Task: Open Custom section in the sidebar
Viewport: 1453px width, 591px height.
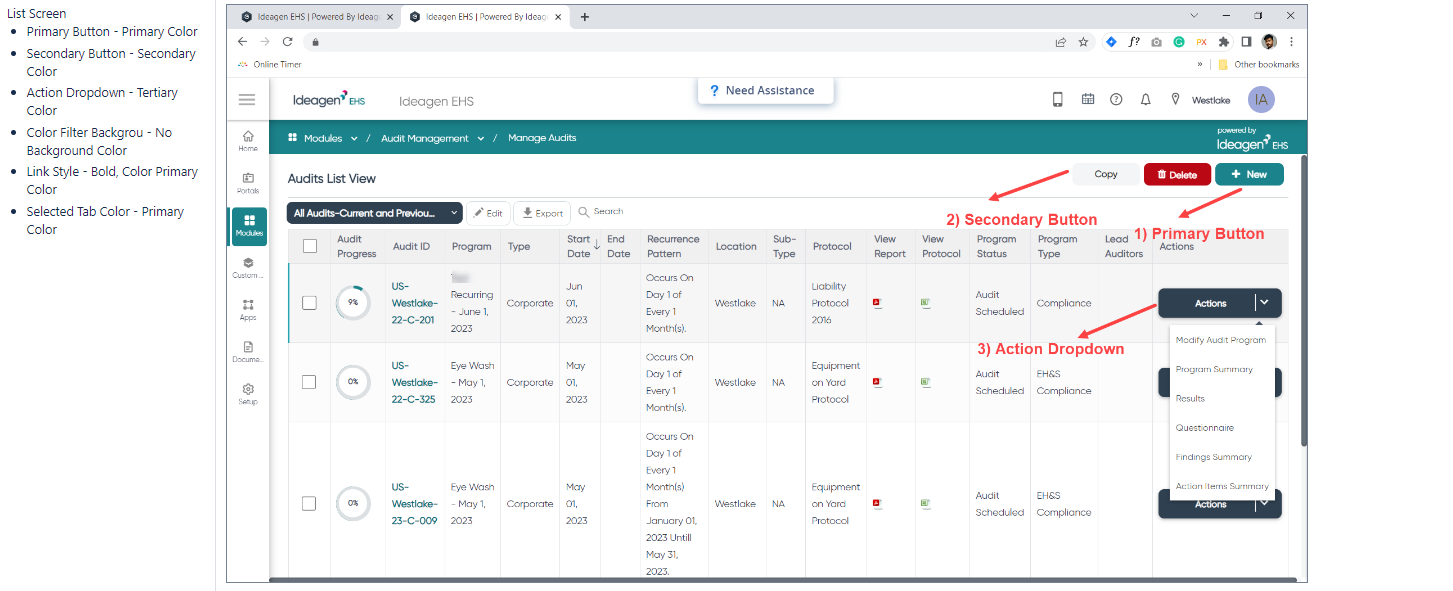Action: point(248,267)
